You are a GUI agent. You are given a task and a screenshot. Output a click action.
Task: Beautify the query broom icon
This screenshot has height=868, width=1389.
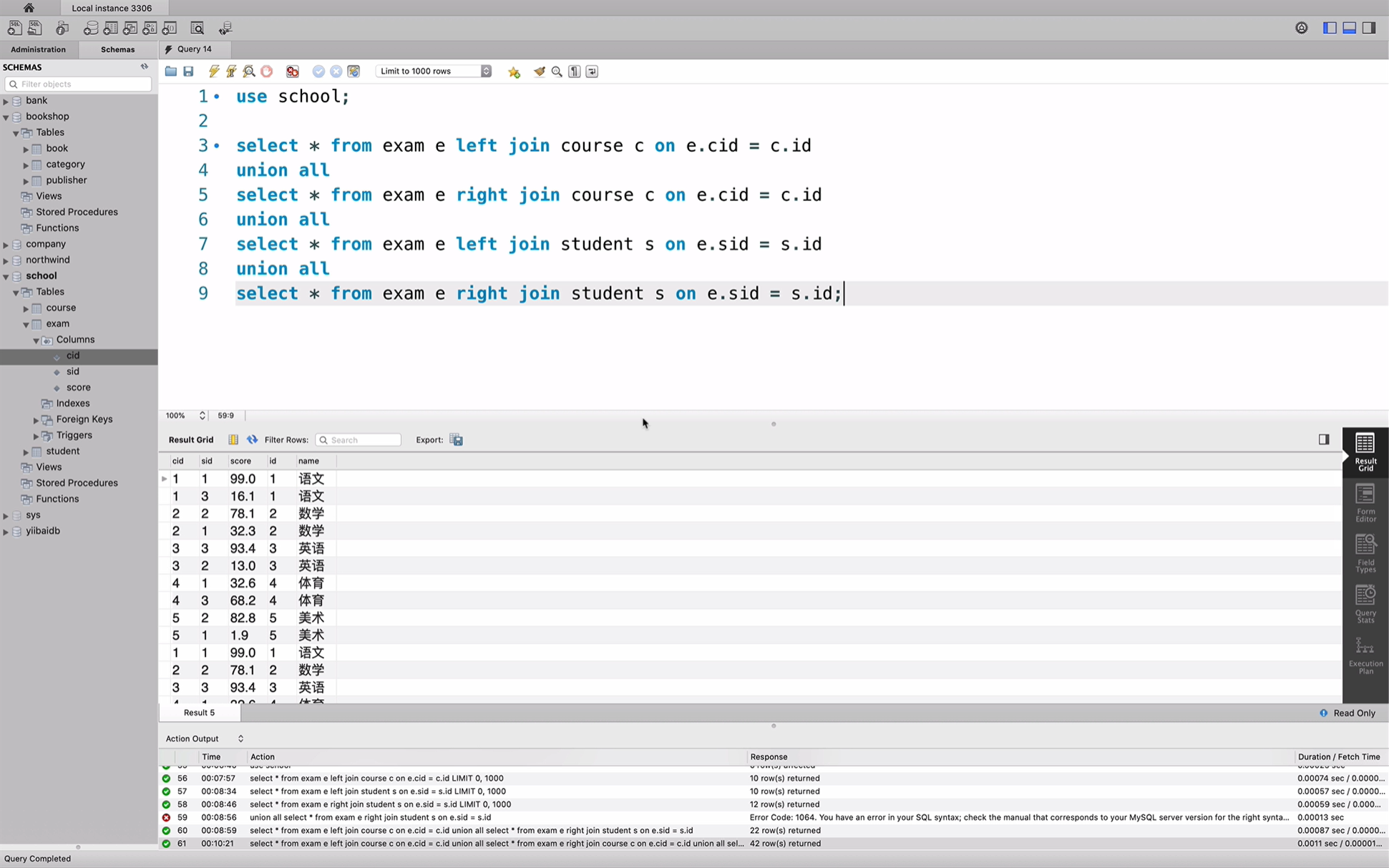click(540, 72)
